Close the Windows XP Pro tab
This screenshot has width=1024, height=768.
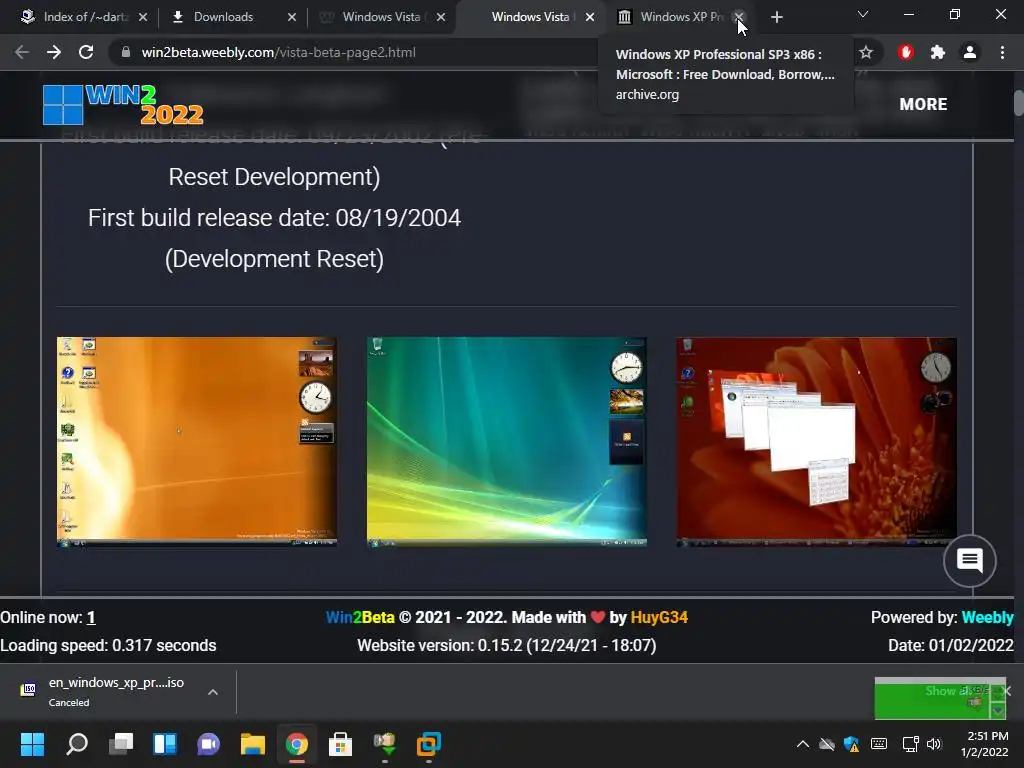point(739,17)
